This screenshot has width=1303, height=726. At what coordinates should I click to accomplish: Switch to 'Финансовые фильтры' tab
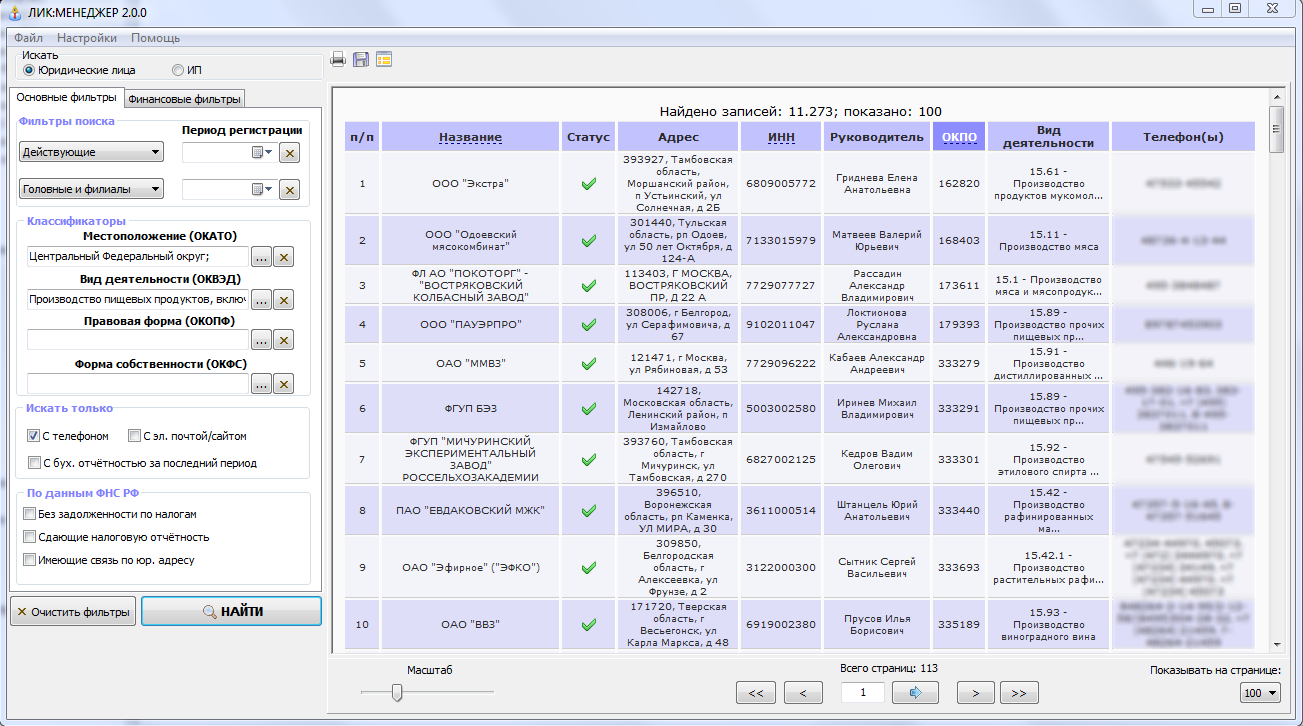pos(184,99)
